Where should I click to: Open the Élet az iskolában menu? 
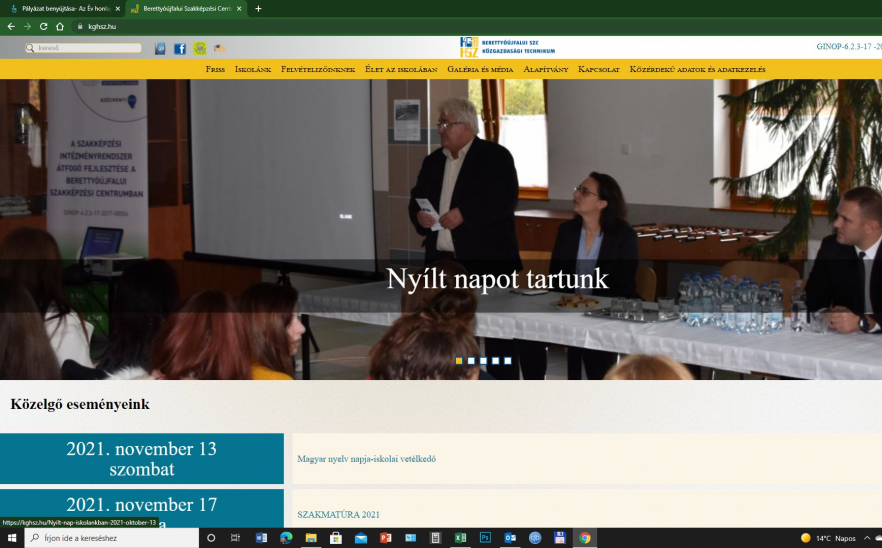coord(401,69)
